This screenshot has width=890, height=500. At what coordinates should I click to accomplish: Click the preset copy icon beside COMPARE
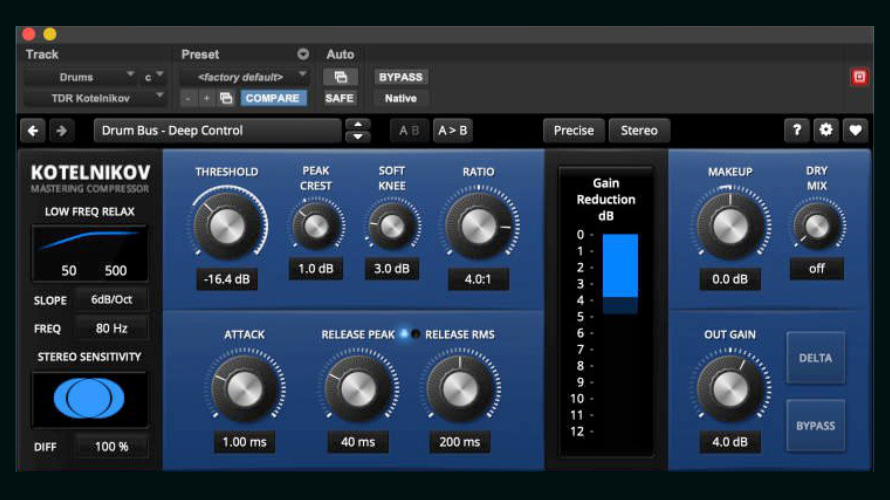[226, 98]
